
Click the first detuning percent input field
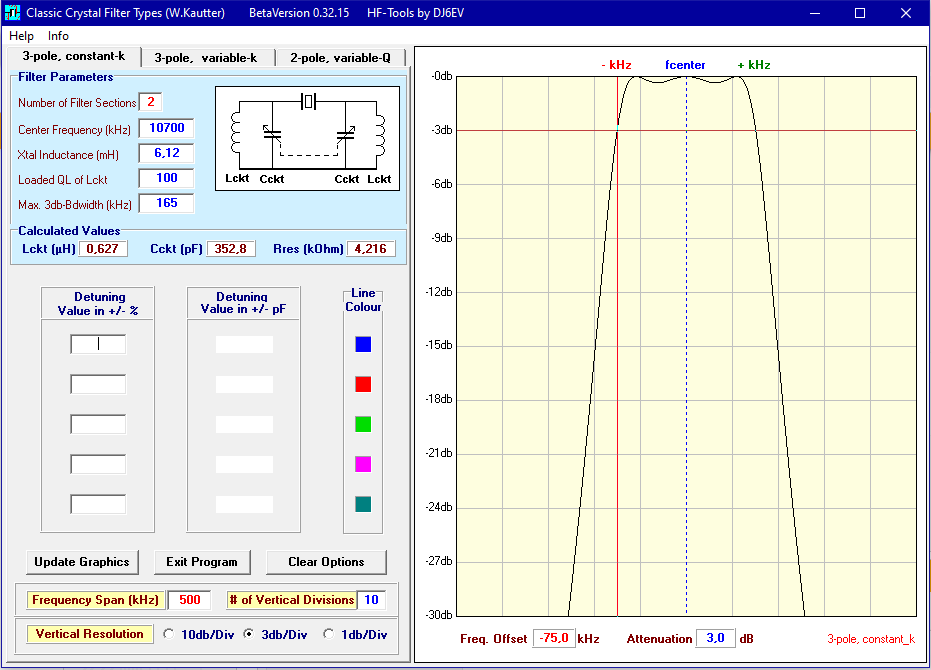(98, 345)
